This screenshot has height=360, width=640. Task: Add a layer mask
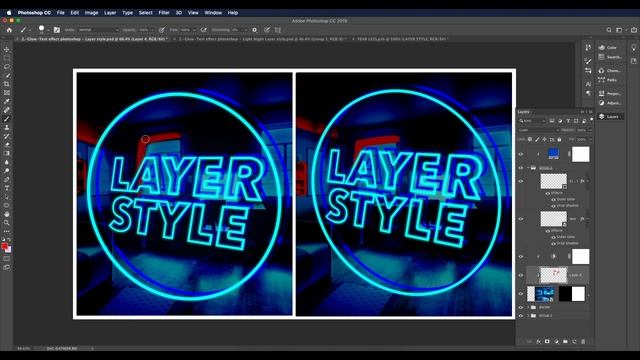[x=547, y=342]
